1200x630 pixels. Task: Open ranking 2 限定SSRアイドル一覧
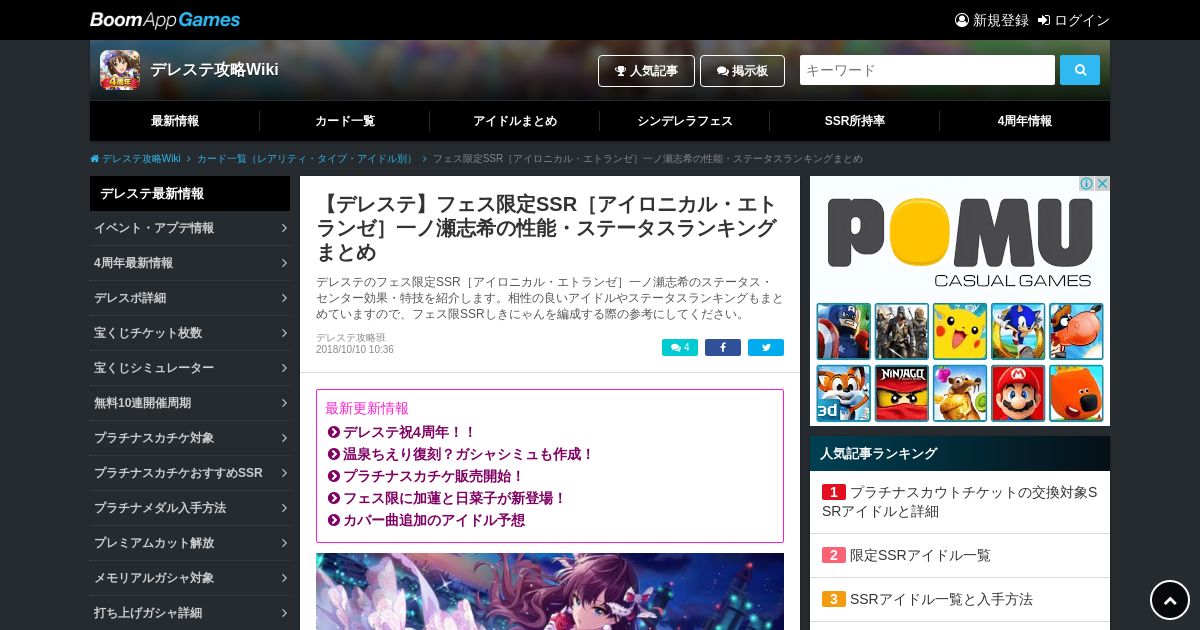pos(960,555)
